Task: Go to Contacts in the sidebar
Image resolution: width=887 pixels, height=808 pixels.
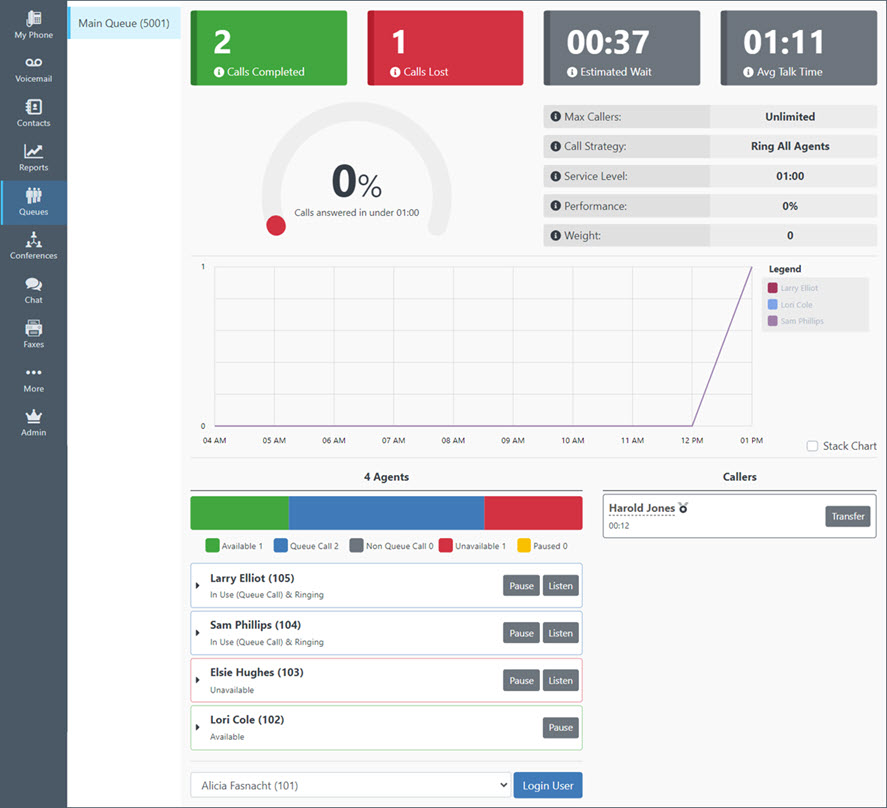Action: pos(33,113)
